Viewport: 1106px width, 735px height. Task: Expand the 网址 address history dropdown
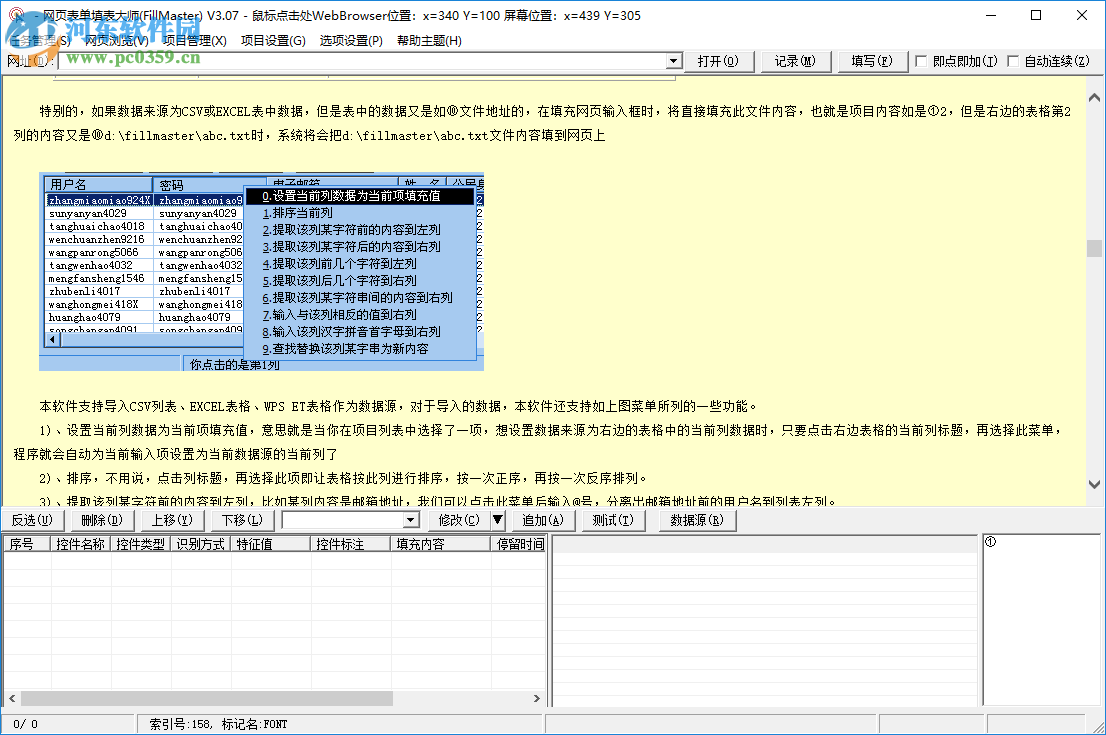coord(673,61)
